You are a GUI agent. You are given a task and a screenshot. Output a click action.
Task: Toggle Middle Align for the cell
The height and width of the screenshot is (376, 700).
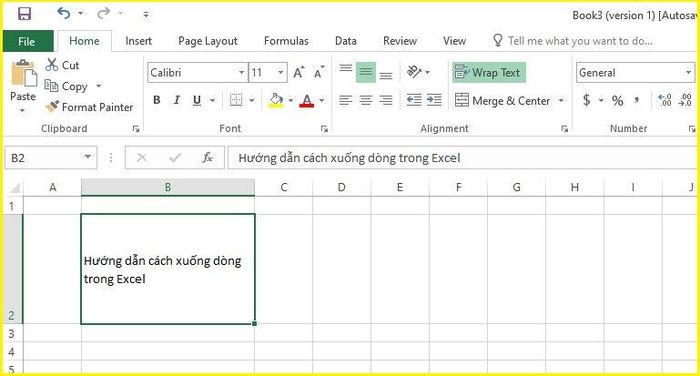click(366, 72)
